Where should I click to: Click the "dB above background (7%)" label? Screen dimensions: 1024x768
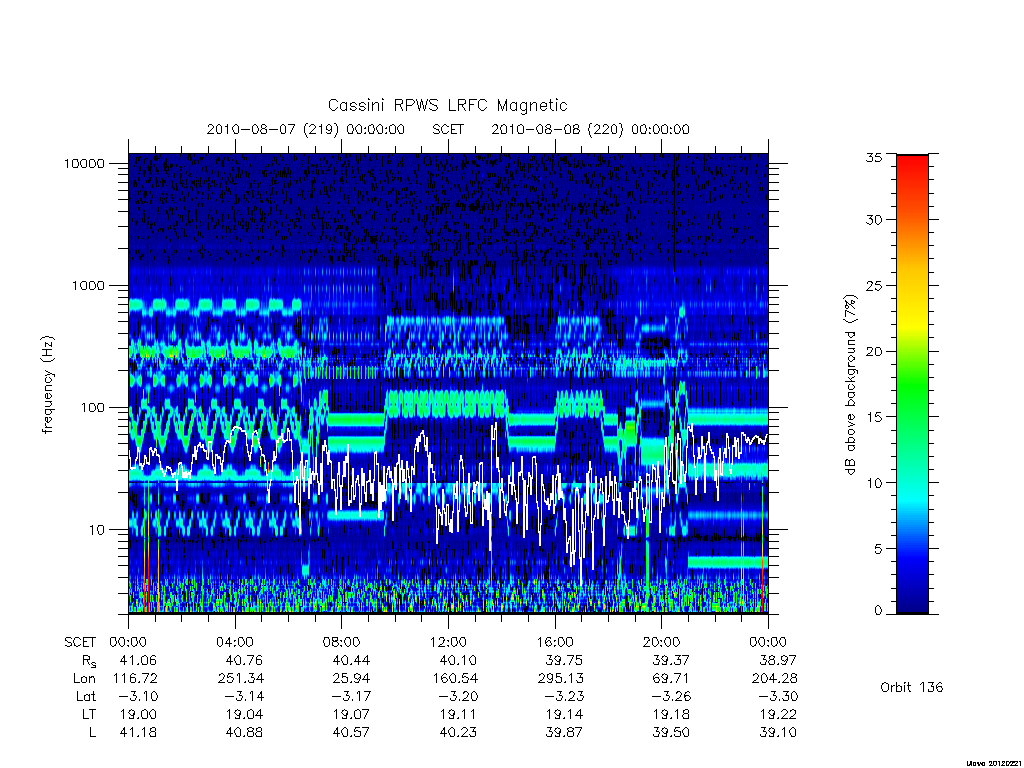click(x=850, y=385)
